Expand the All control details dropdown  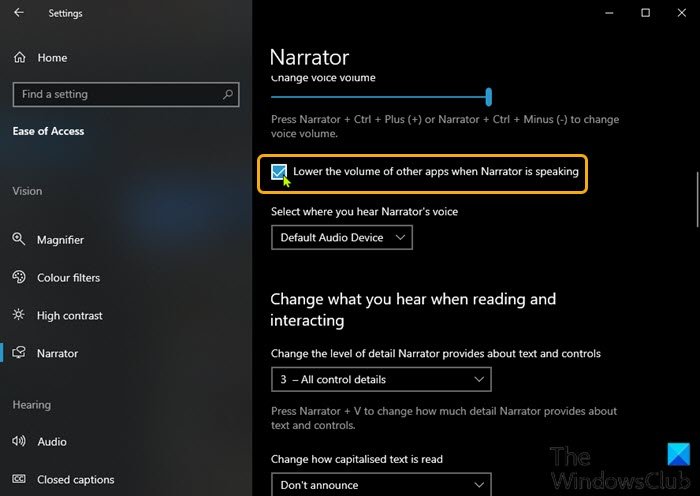381,379
